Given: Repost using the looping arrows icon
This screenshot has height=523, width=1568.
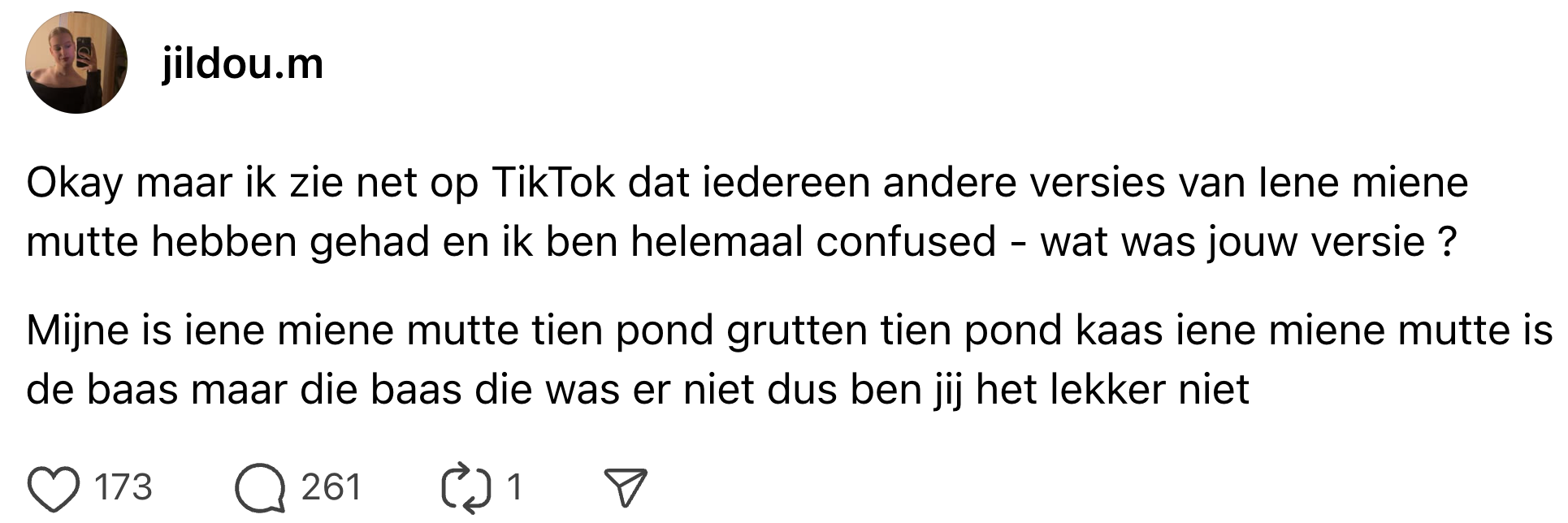Looking at the screenshot, I should coord(466,488).
